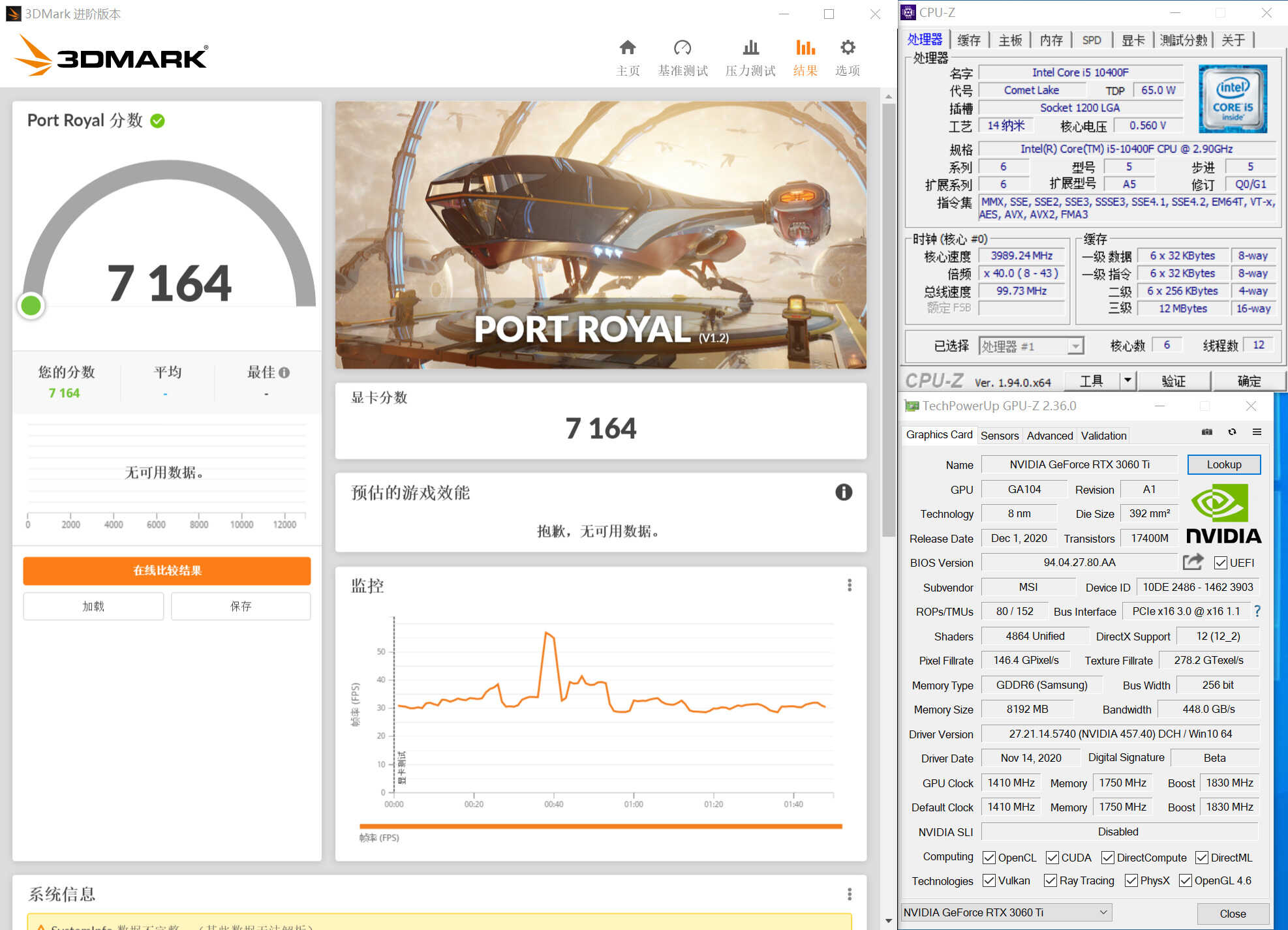Open the benchmarks (基准测试) gauge icon
The width and height of the screenshot is (1288, 930).
coord(682,48)
